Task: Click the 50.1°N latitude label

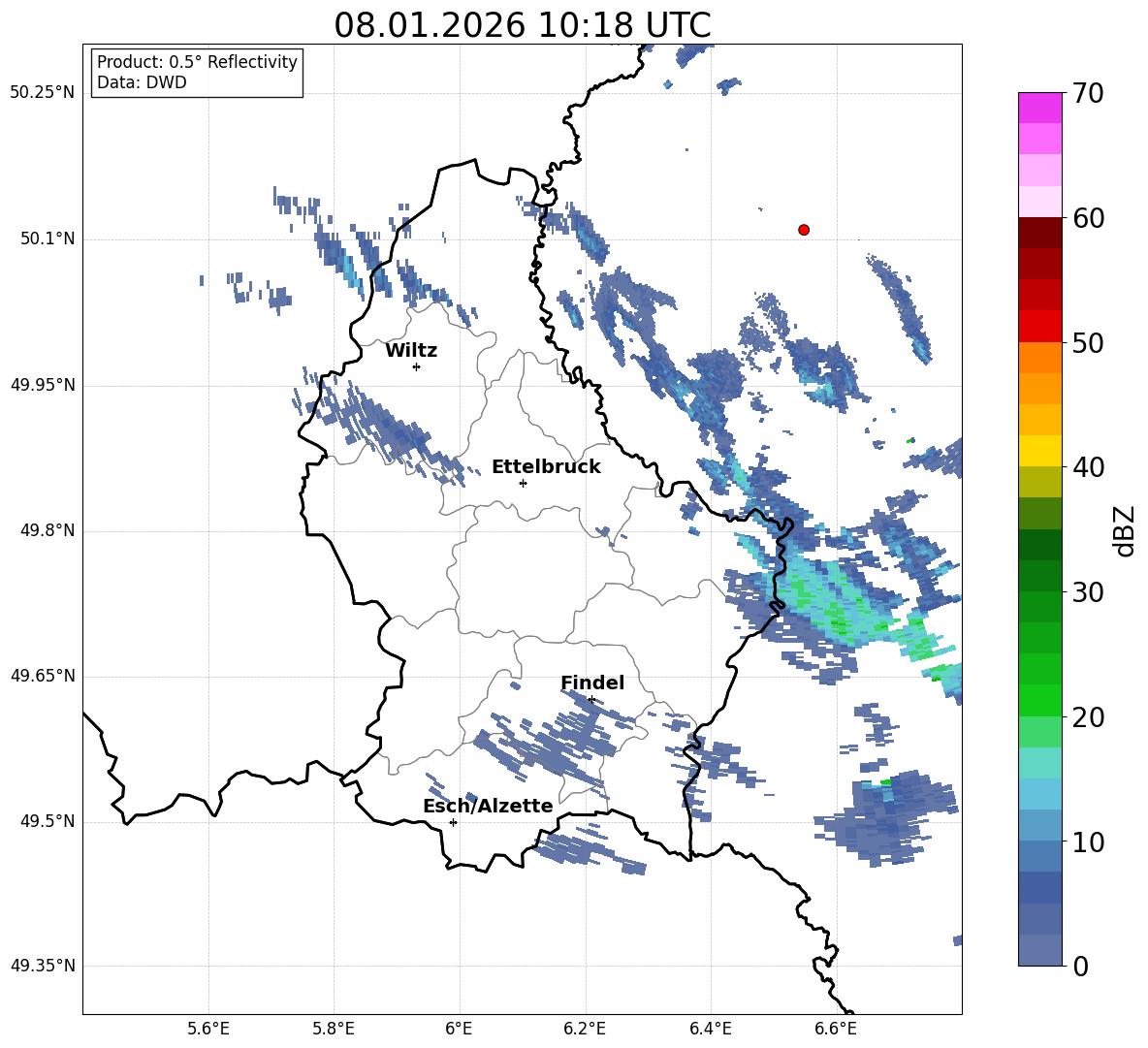Action: (x=47, y=238)
